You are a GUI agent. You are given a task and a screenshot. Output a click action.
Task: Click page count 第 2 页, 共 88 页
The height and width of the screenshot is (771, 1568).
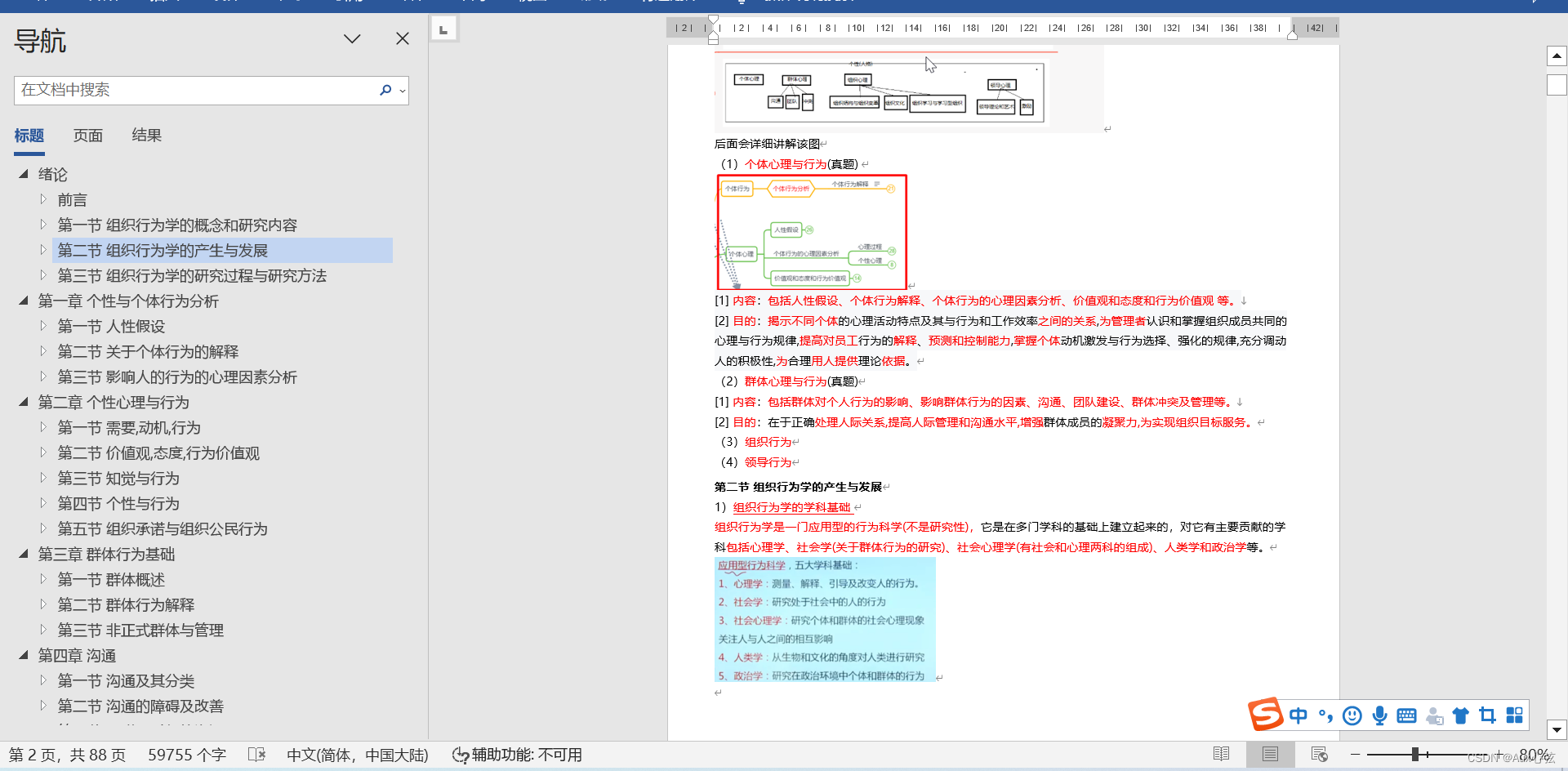pos(68,755)
